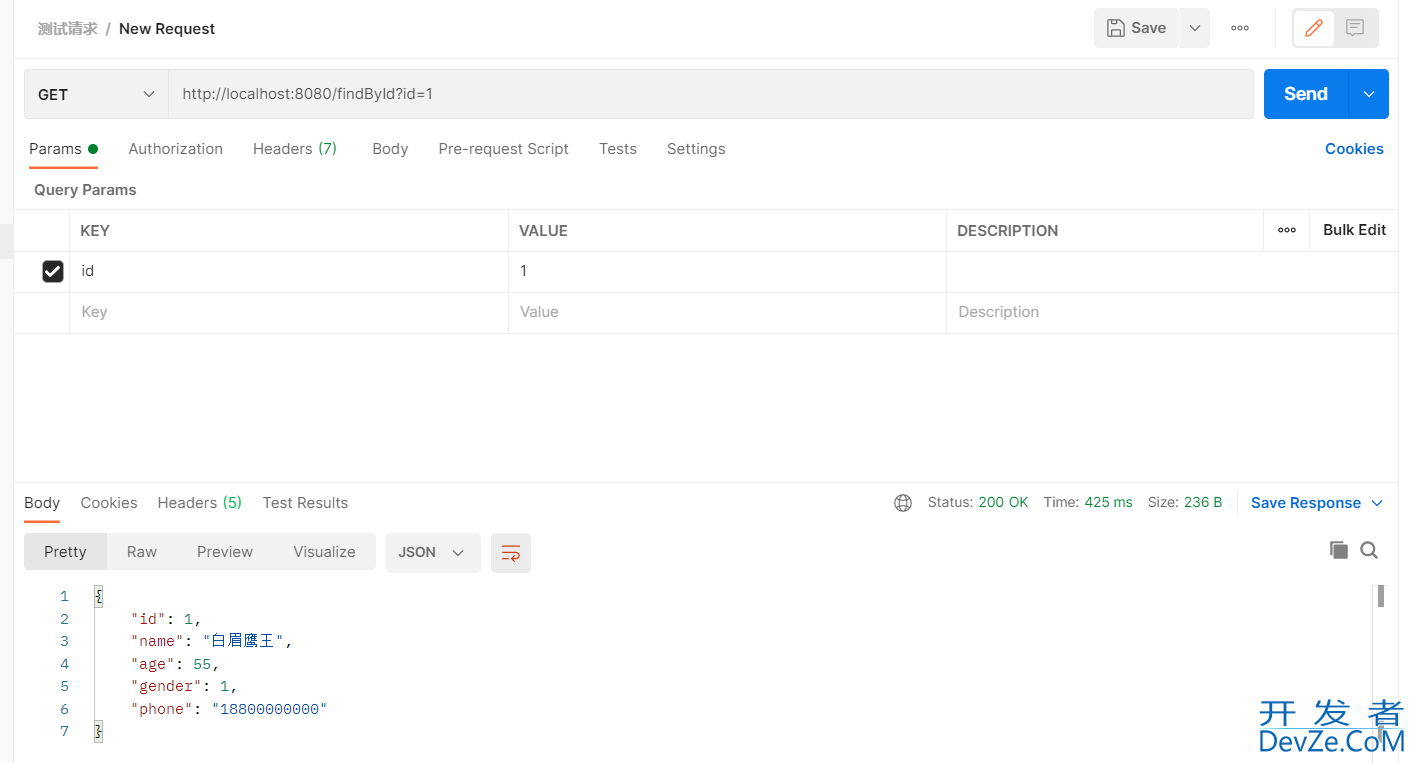Send the request
The width and height of the screenshot is (1415, 763).
point(1306,94)
